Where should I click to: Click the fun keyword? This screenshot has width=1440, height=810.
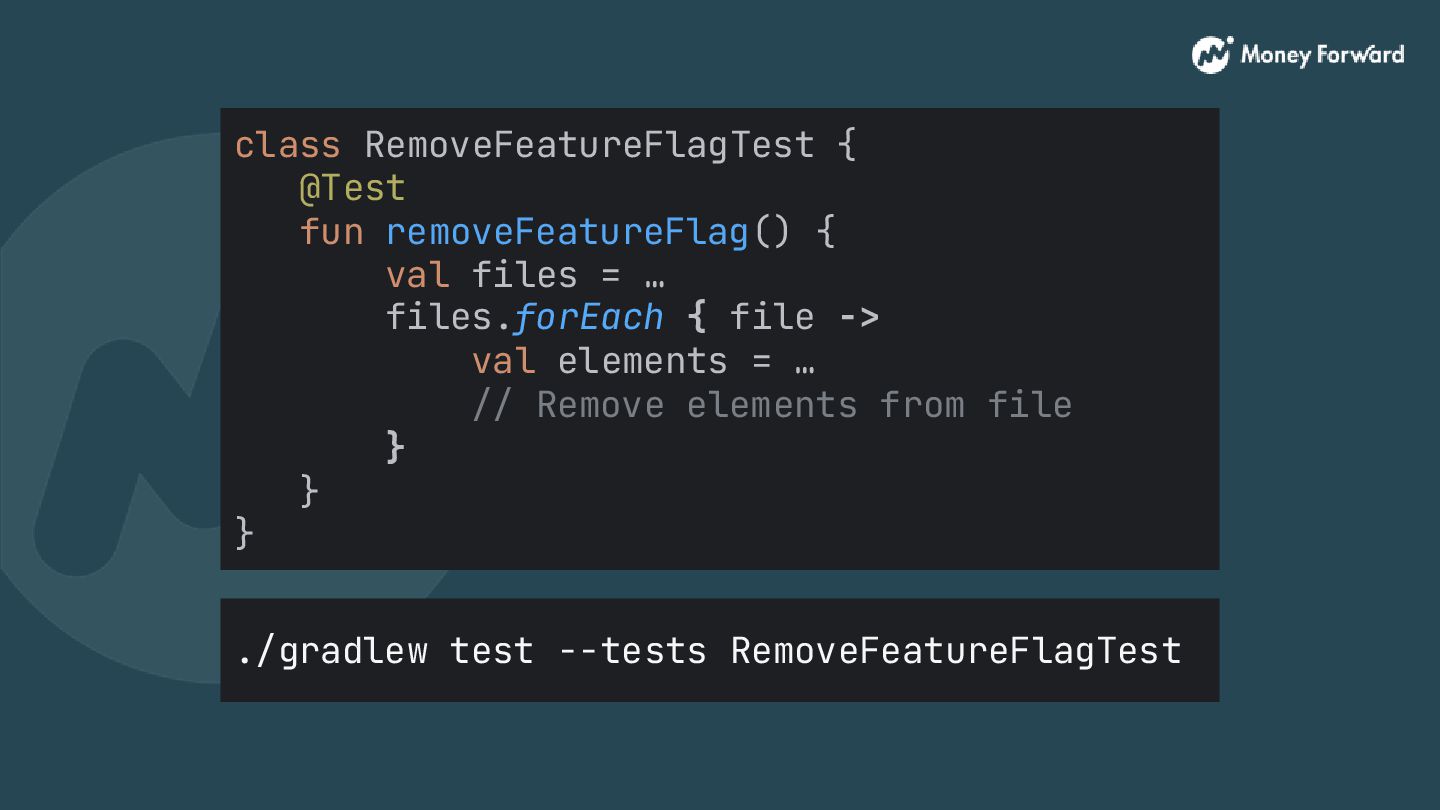tap(331, 232)
